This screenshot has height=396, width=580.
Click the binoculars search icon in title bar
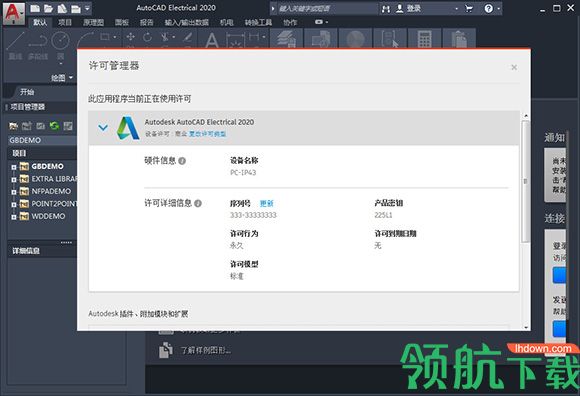[x=386, y=9]
